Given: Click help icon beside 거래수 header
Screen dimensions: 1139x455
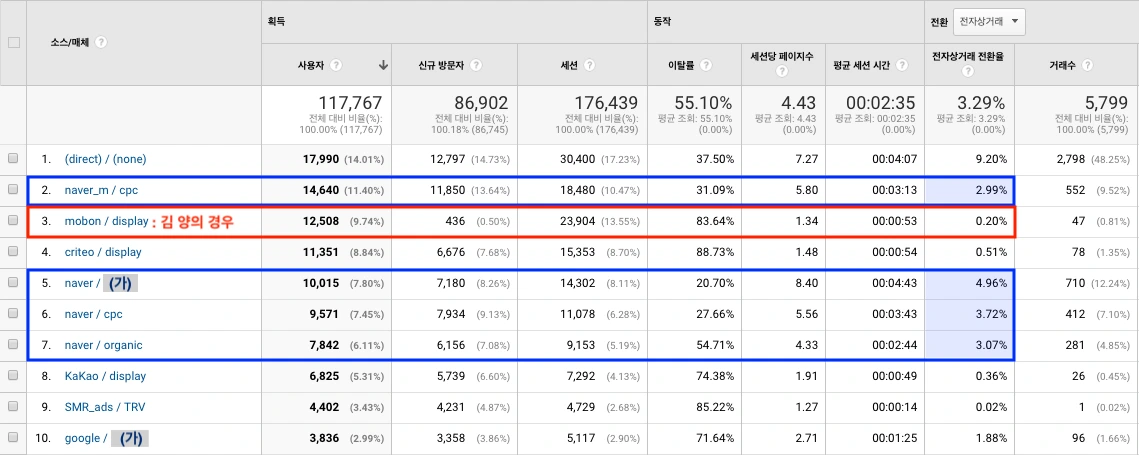Looking at the screenshot, I should coord(1087,65).
